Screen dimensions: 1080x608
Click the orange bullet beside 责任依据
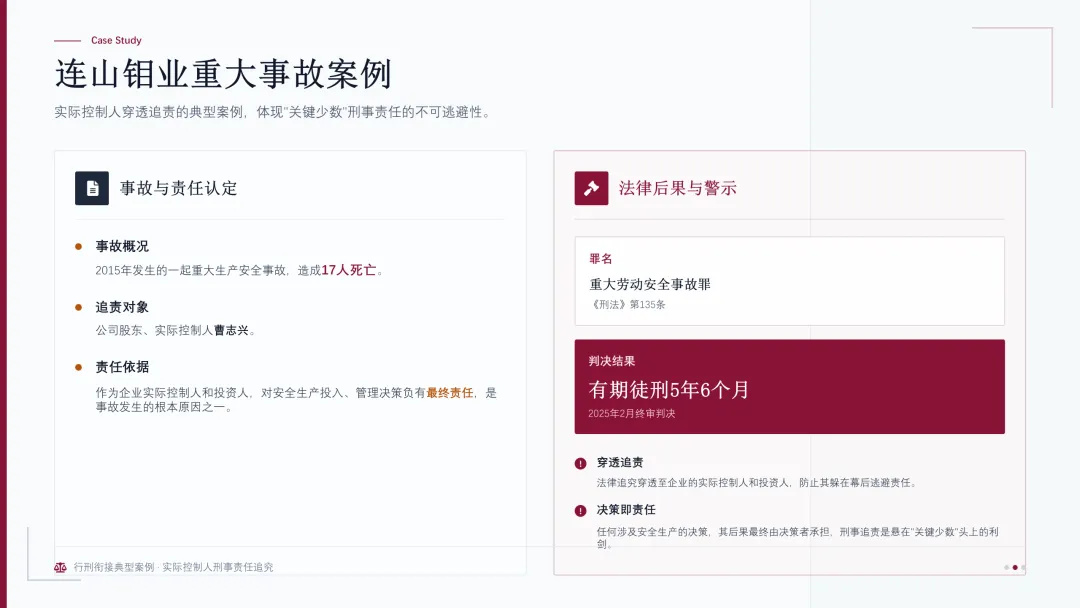click(x=79, y=367)
